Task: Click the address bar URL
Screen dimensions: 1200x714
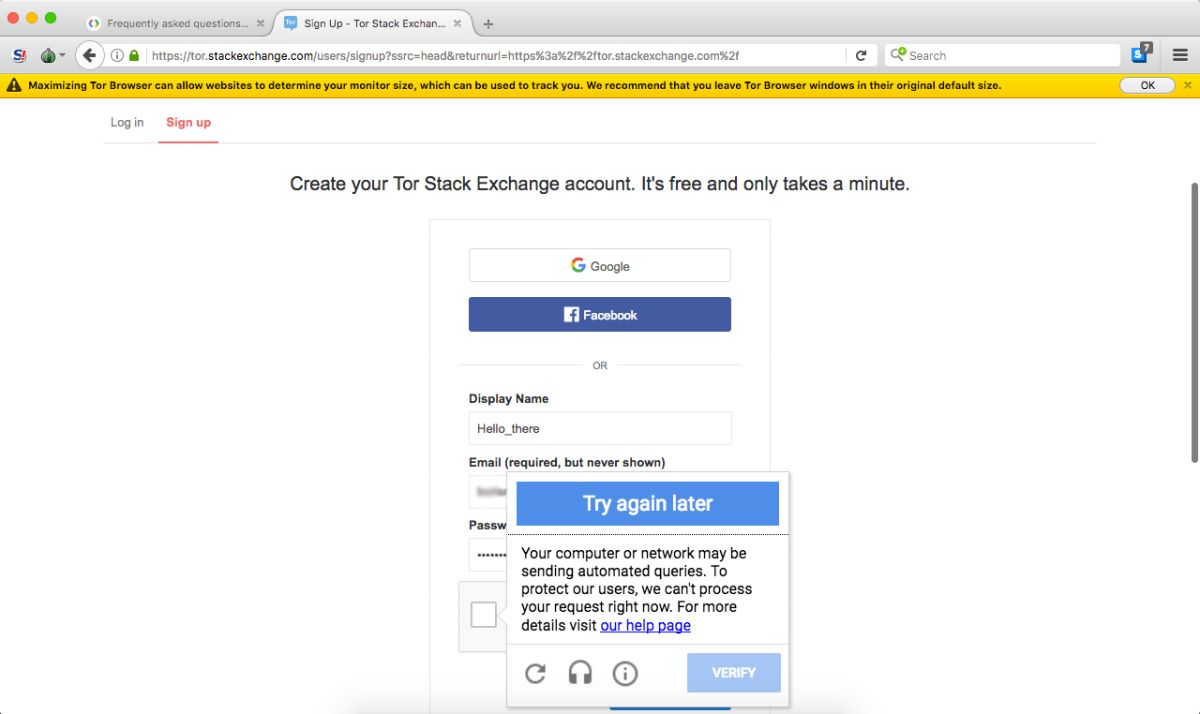Action: coord(445,56)
